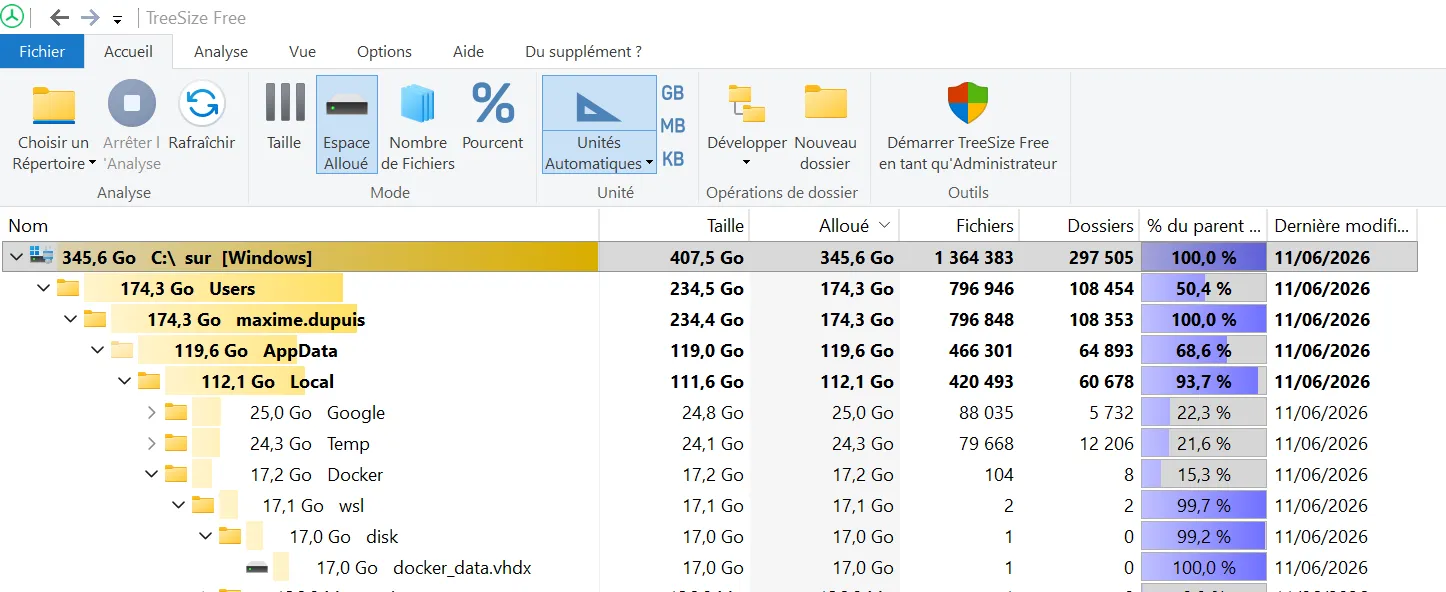The height and width of the screenshot is (592, 1446).
Task: Sort by % du parent column header
Action: point(1203,226)
